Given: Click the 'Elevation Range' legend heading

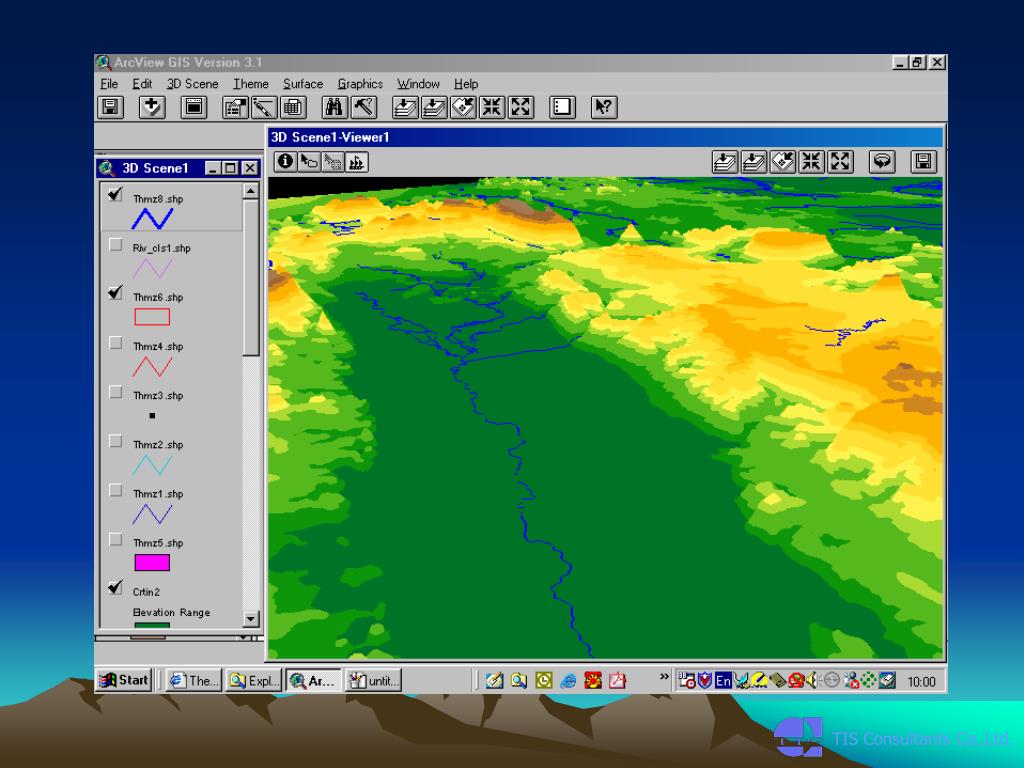Looking at the screenshot, I should point(171,613).
